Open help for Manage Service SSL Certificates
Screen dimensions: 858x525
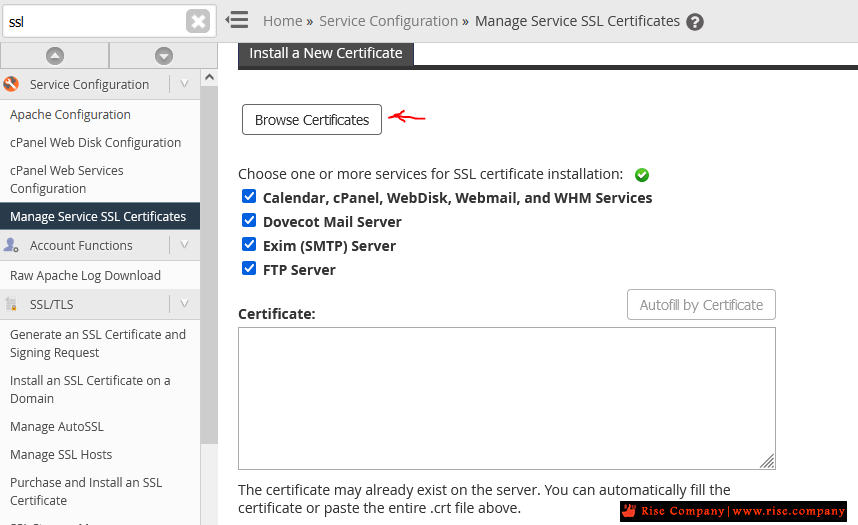(695, 22)
